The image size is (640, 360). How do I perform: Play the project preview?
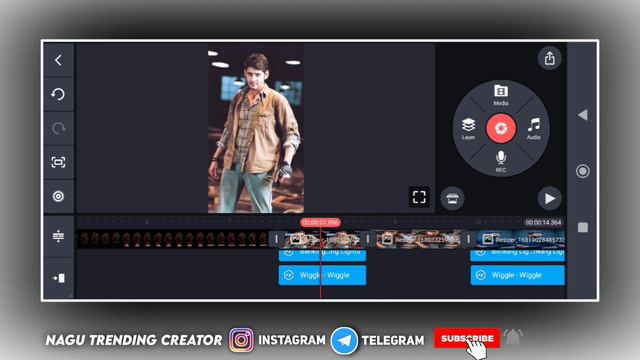pos(549,199)
